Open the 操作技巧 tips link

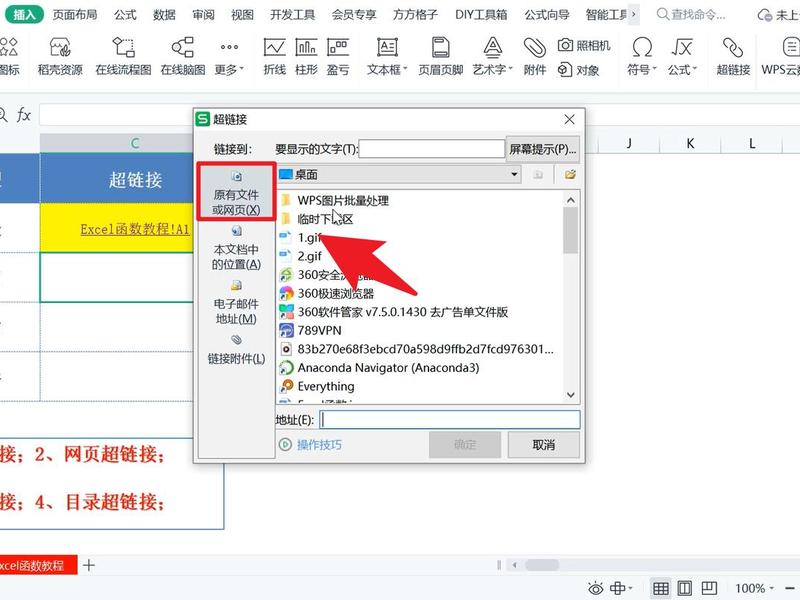click(x=311, y=445)
